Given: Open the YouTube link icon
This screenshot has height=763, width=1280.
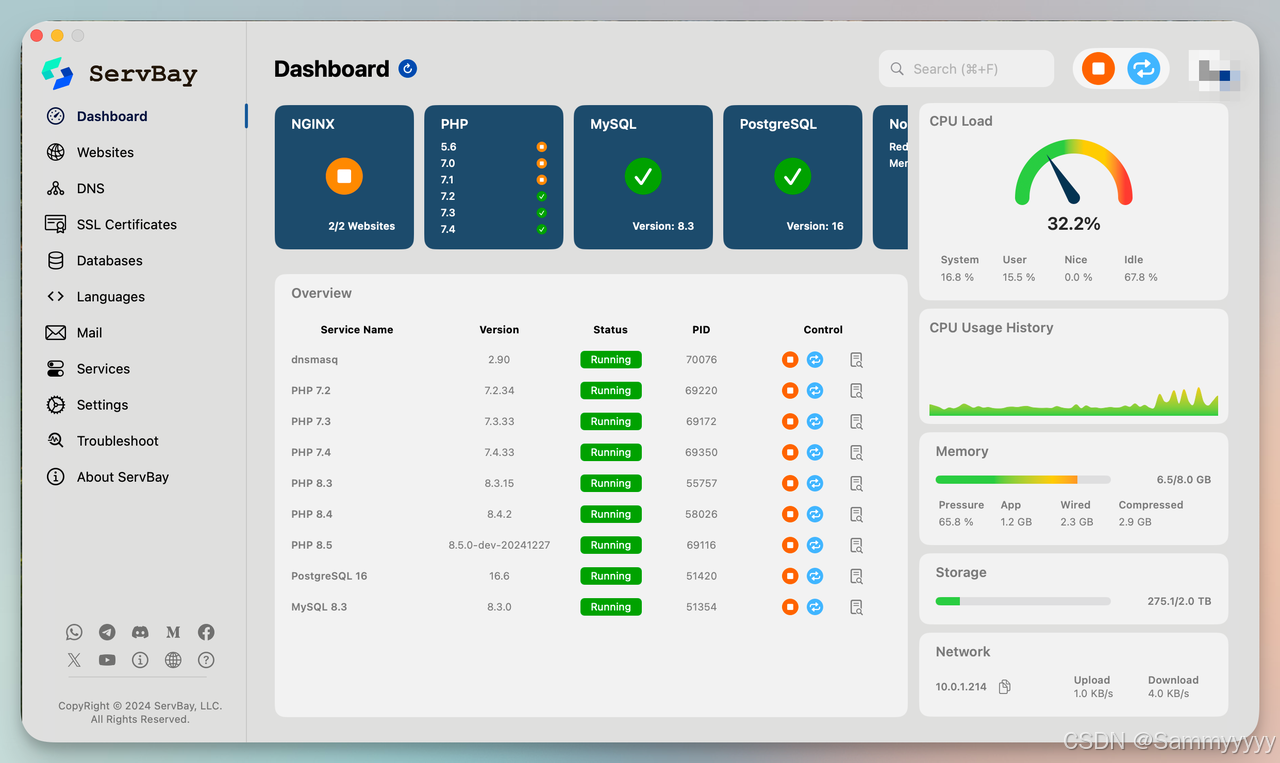Looking at the screenshot, I should click(x=107, y=660).
